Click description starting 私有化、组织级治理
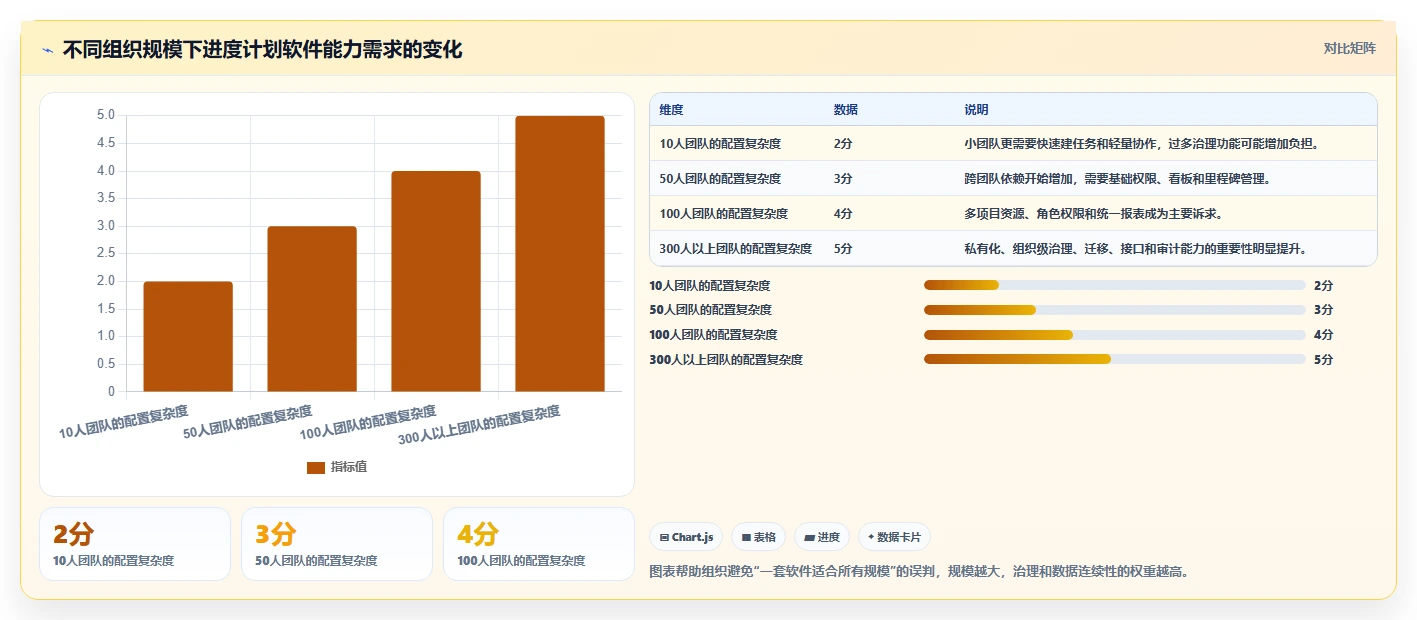 [1136, 249]
